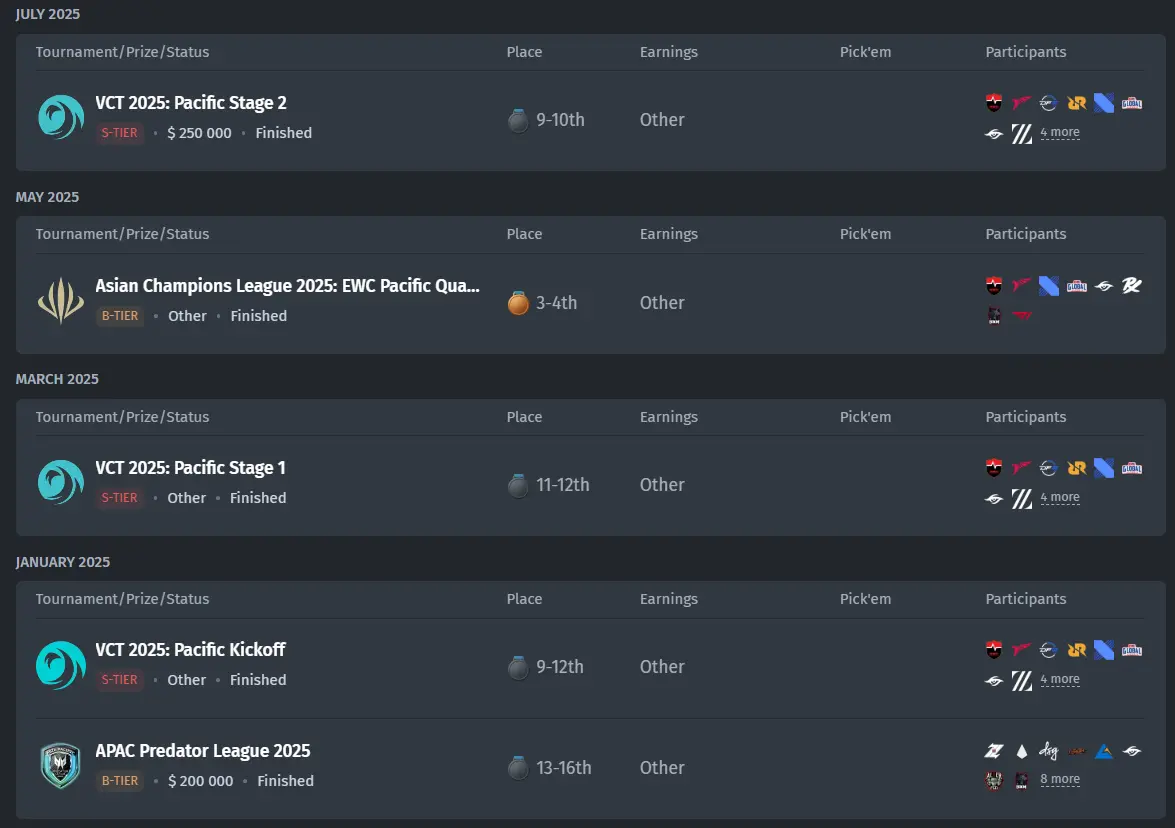Click the S-TIER badge under Pacific Stage 2

(x=120, y=133)
